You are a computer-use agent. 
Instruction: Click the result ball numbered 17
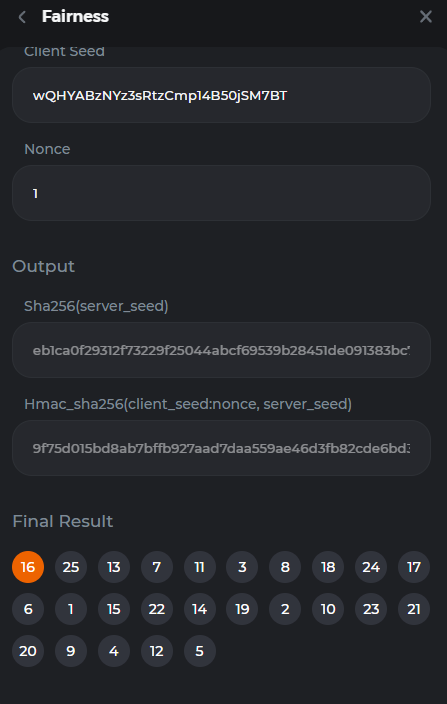click(414, 567)
